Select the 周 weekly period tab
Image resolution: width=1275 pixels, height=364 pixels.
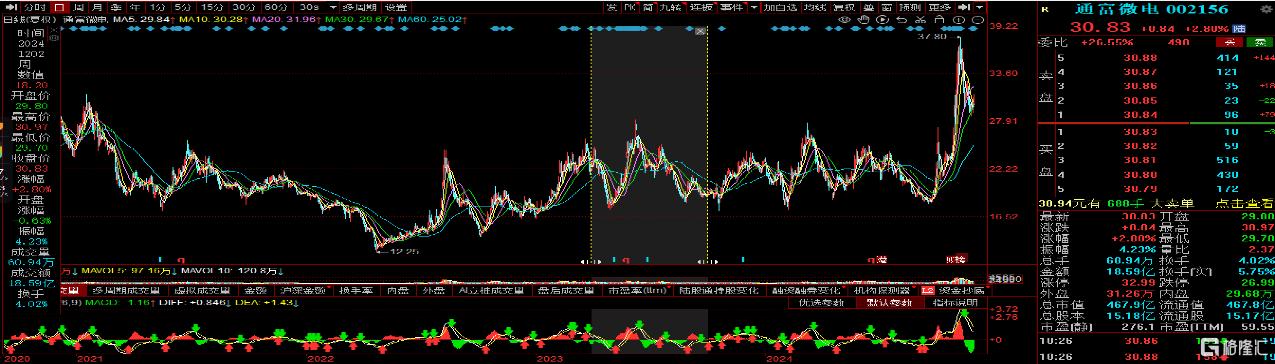pyautogui.click(x=78, y=7)
